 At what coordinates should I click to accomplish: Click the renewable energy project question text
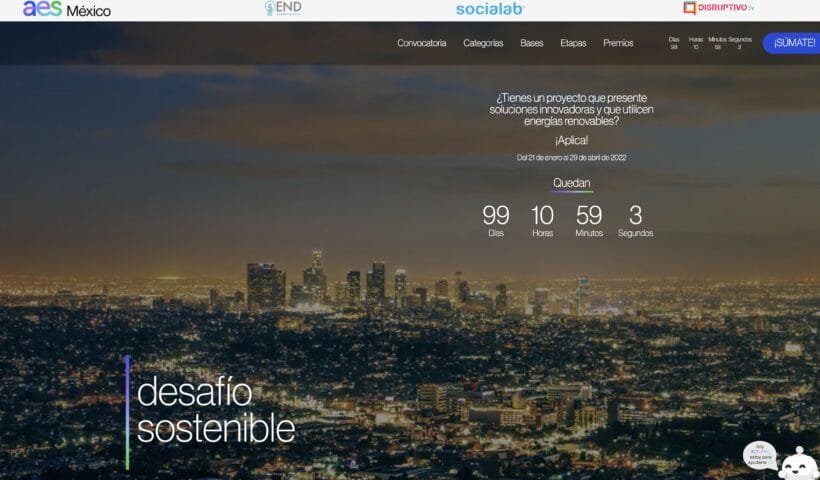click(571, 109)
